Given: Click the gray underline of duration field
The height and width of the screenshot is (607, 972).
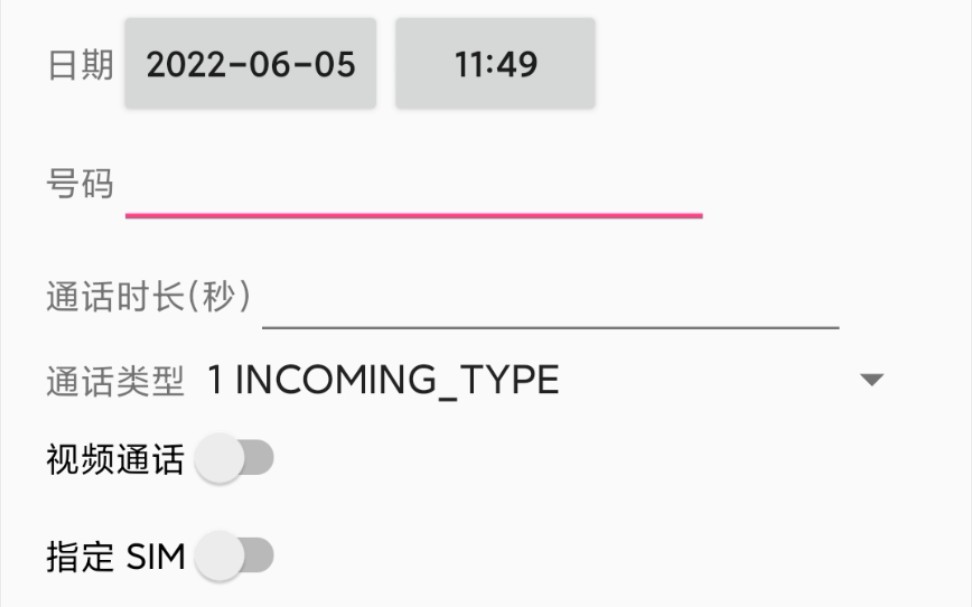Looking at the screenshot, I should (550, 326).
